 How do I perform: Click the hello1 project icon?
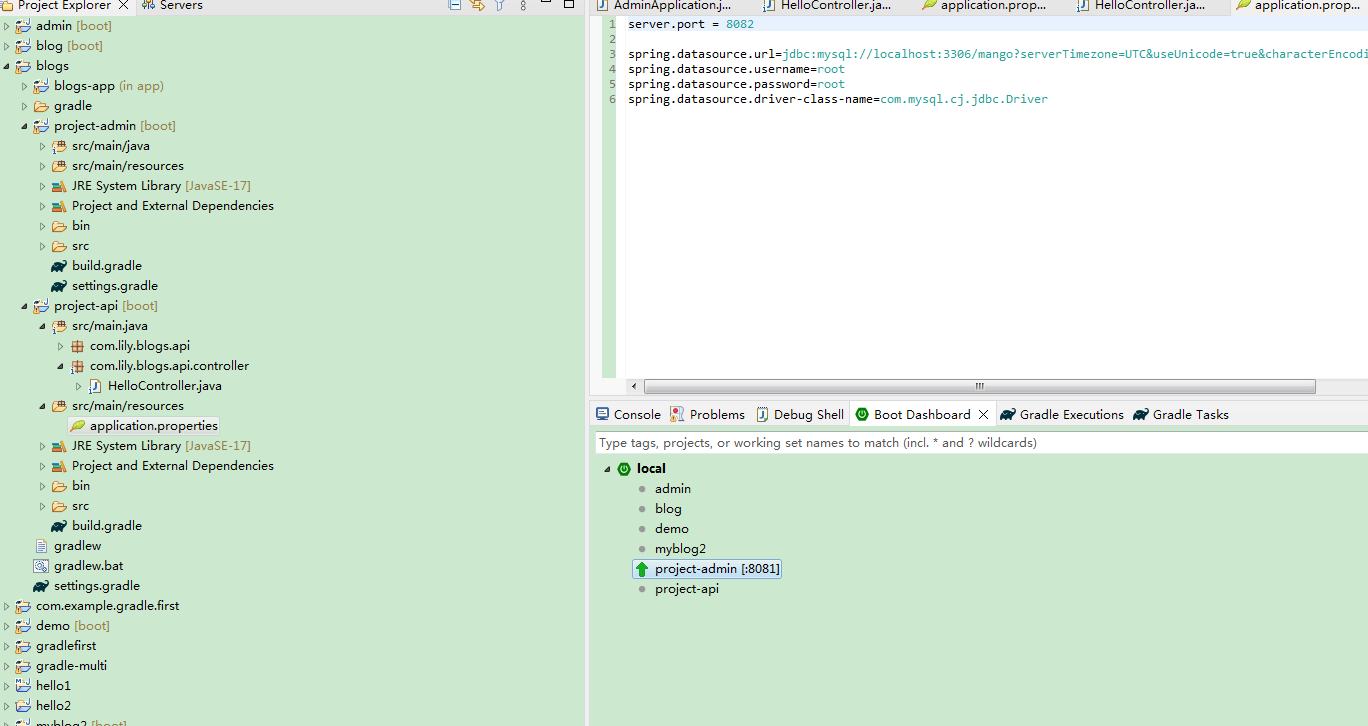coord(23,686)
